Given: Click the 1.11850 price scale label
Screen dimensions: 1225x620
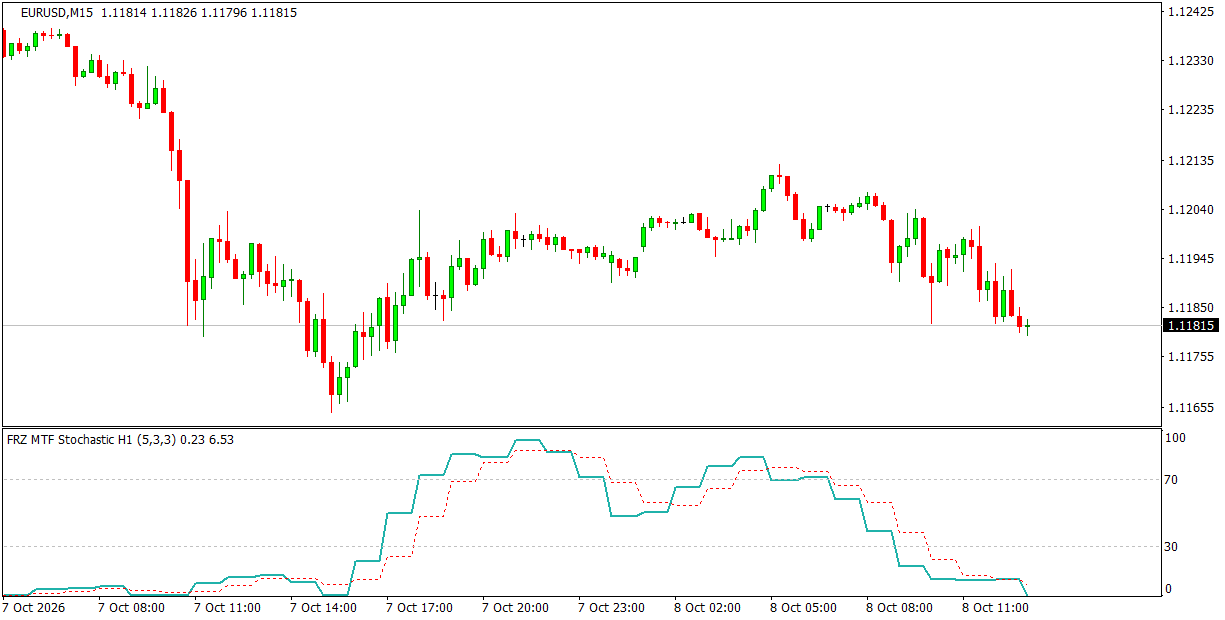Looking at the screenshot, I should [x=1191, y=307].
